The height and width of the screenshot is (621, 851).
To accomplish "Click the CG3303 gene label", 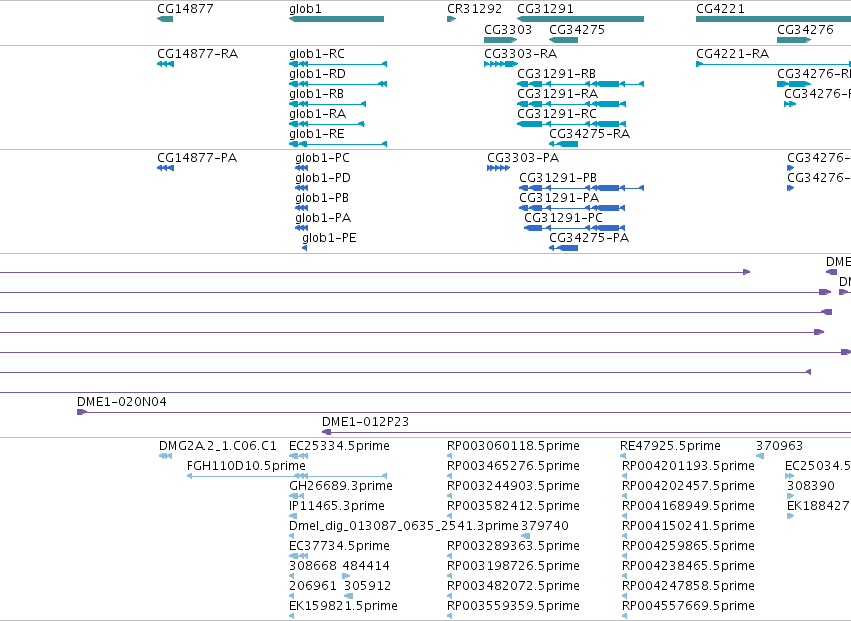I will pos(508,29).
